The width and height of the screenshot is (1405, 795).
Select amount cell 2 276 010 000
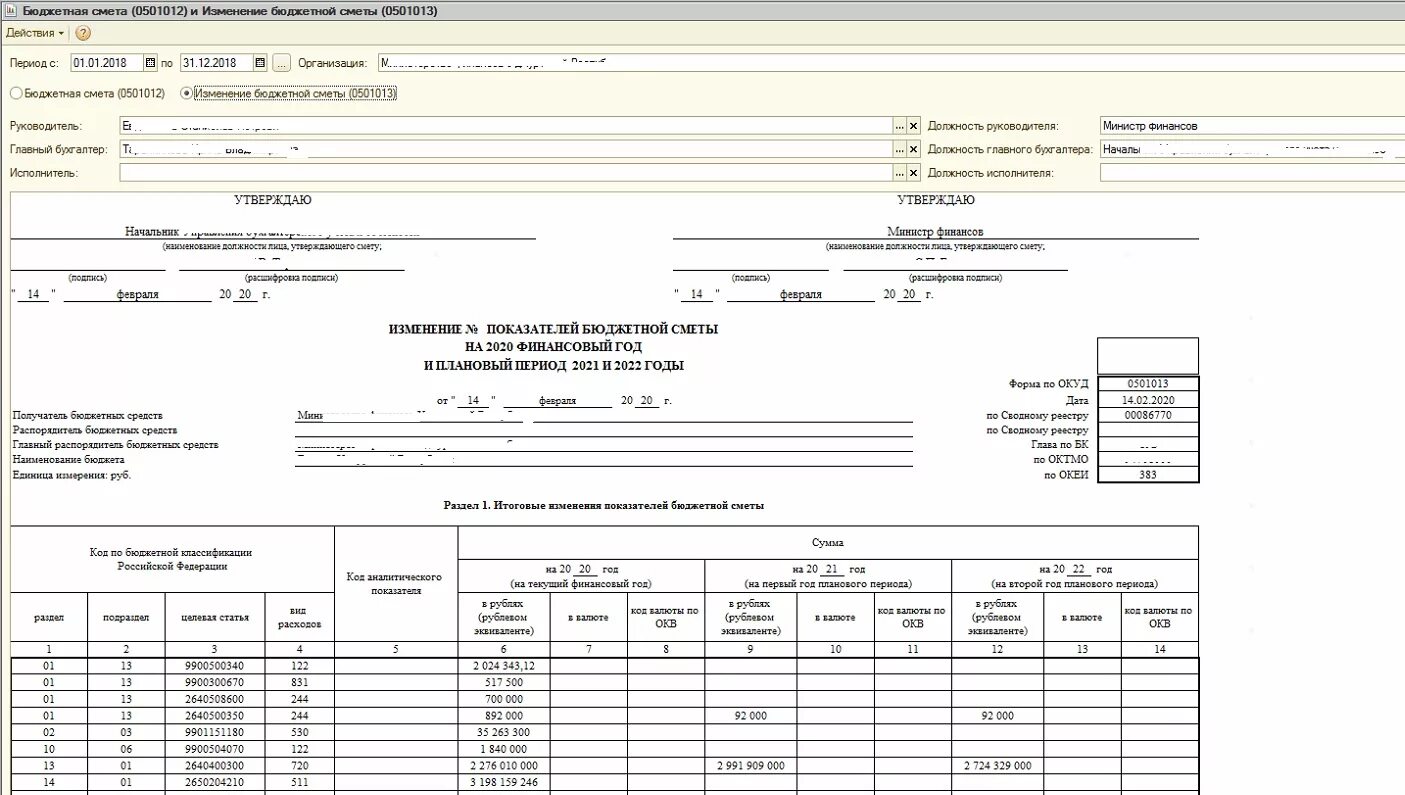pos(504,765)
